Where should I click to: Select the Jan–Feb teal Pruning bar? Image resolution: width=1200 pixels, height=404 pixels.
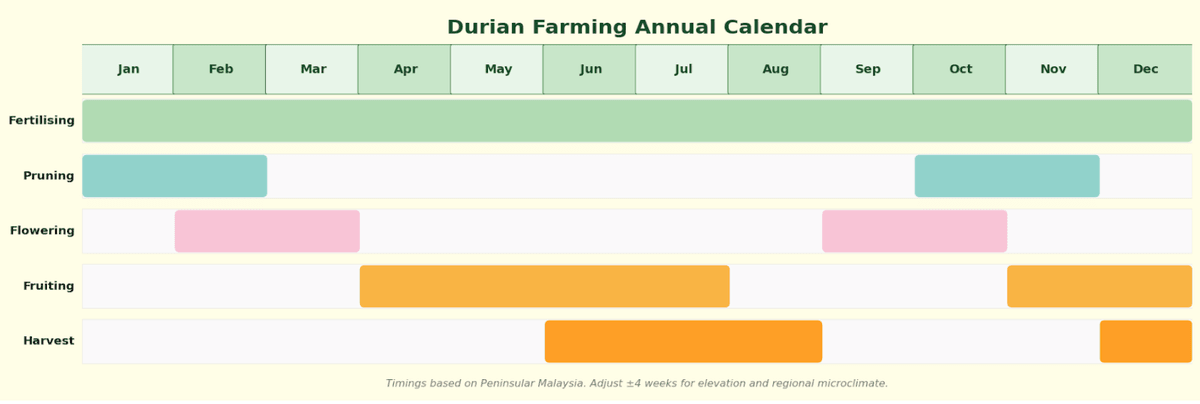(x=175, y=176)
